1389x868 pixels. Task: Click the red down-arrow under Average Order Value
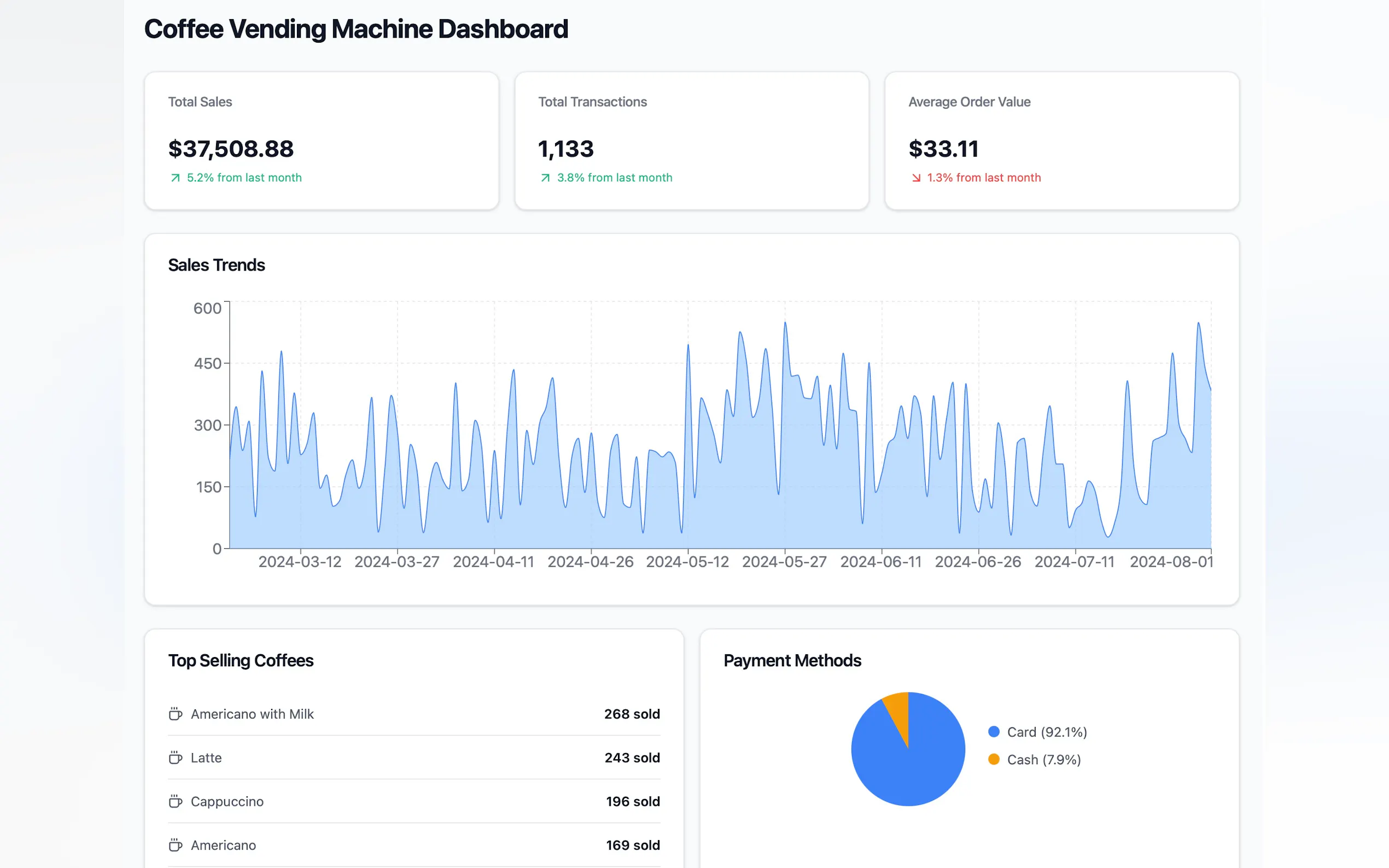click(916, 178)
